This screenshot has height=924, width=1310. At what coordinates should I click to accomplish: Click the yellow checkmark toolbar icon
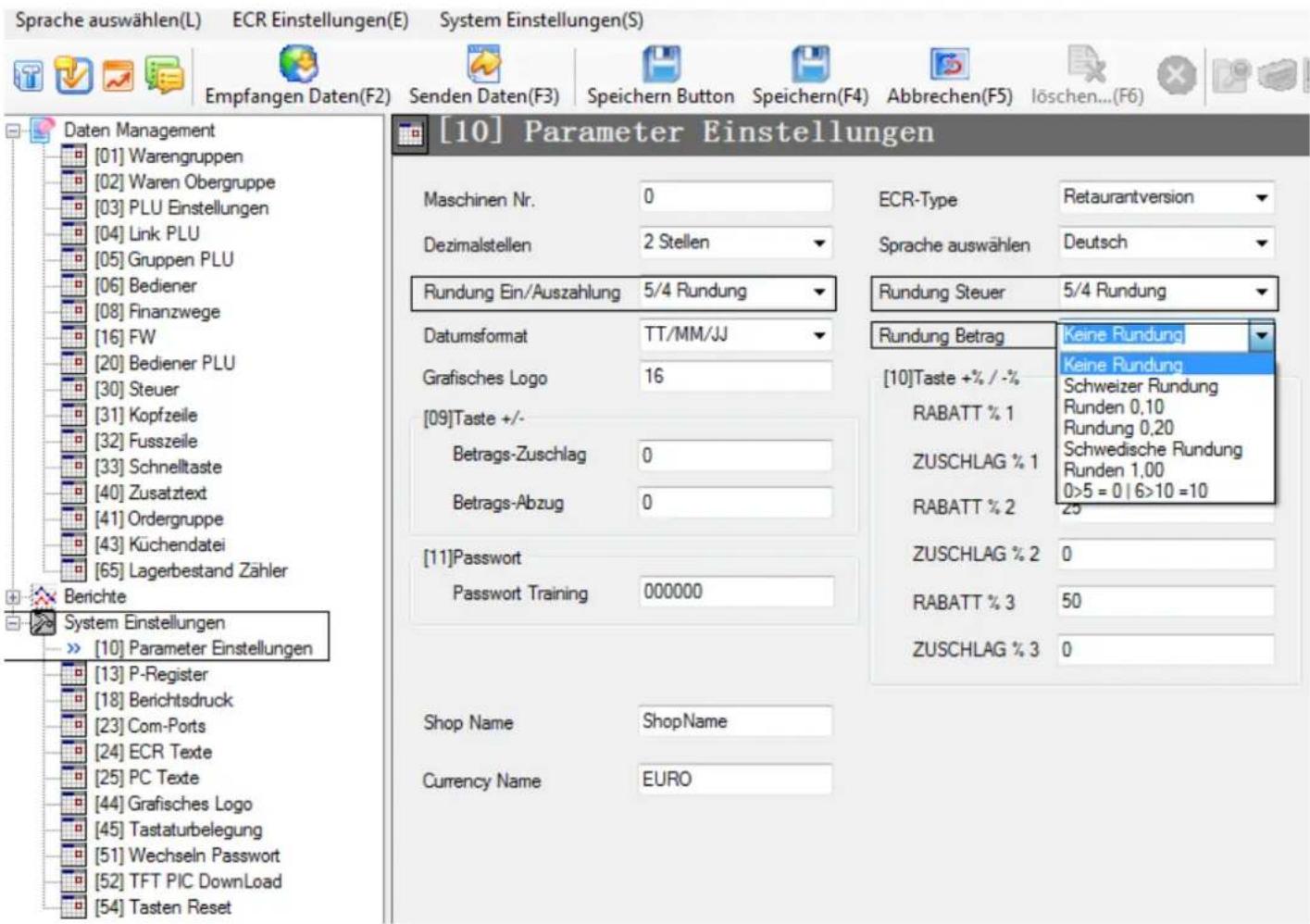[x=73, y=75]
